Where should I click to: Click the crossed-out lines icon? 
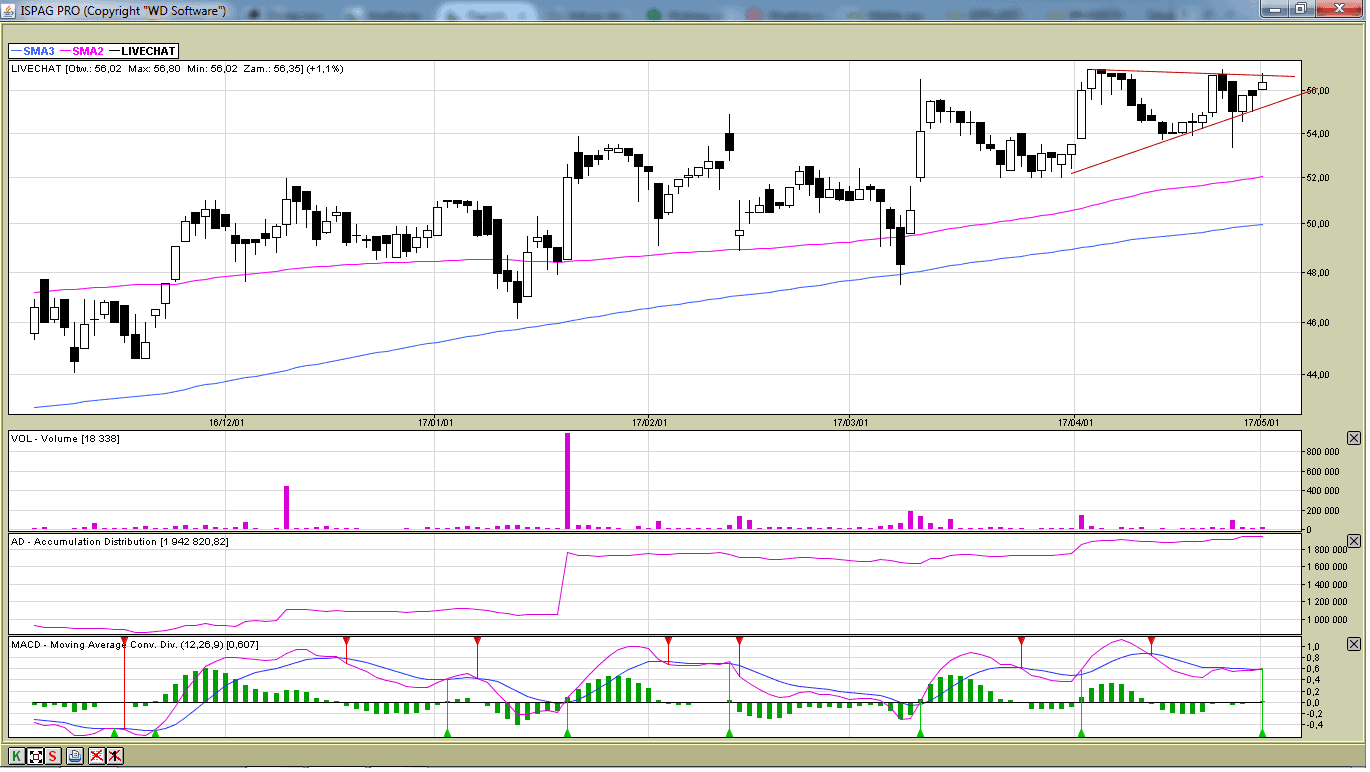97,756
